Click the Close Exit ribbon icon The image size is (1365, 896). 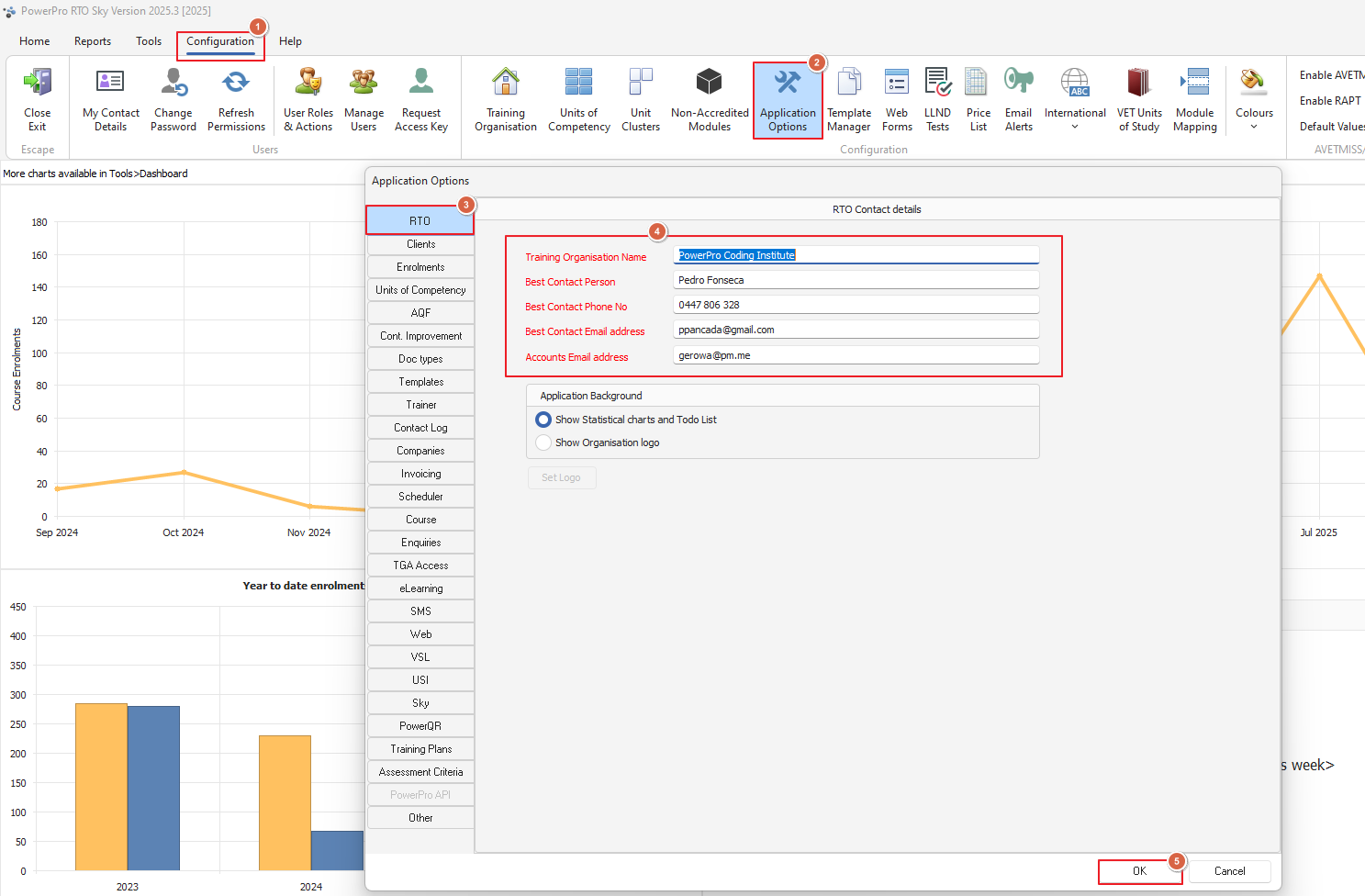[x=37, y=100]
